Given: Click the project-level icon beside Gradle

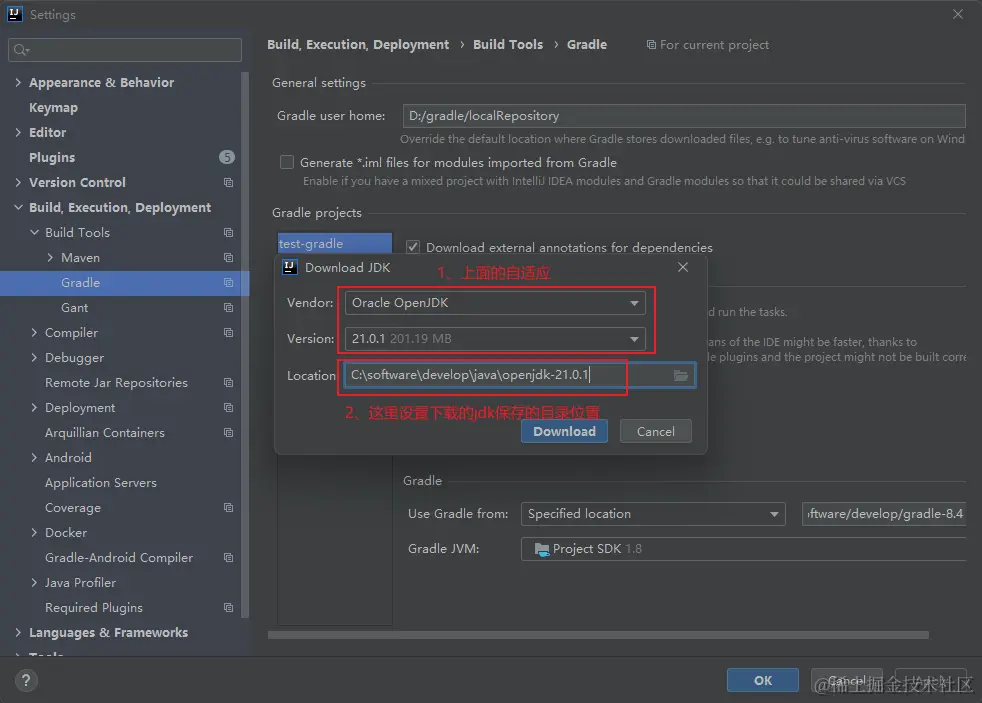Looking at the screenshot, I should pos(229,283).
